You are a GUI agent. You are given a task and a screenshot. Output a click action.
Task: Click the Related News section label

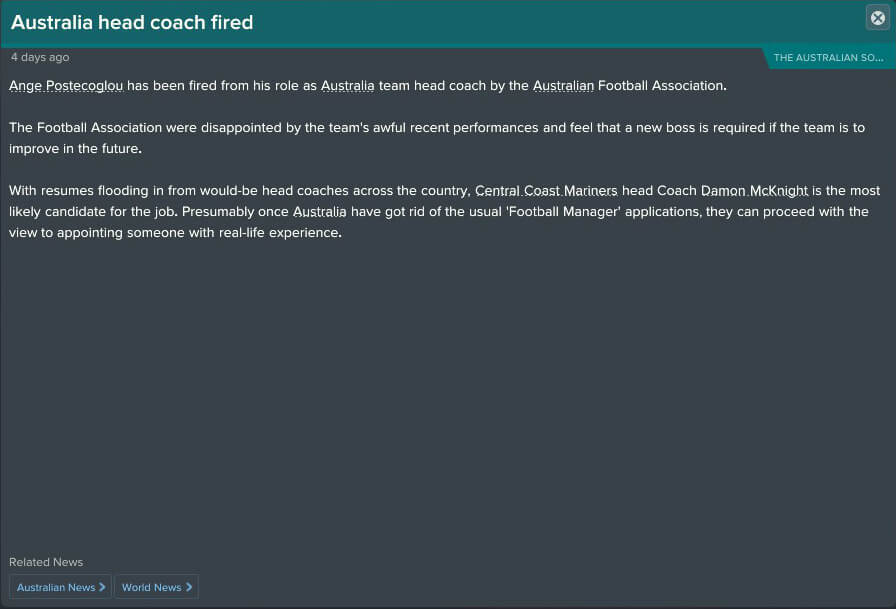point(46,562)
